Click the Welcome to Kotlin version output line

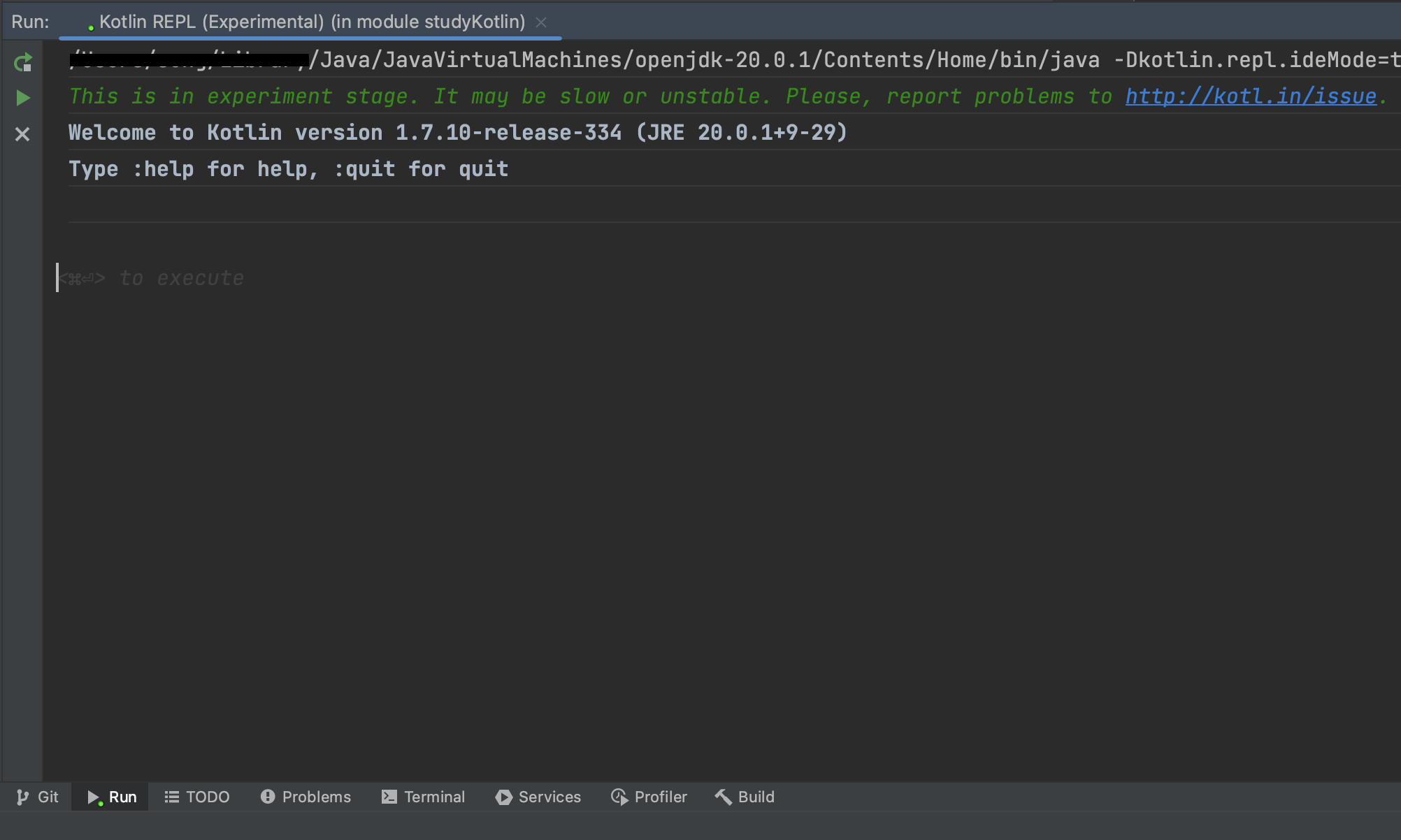pyautogui.click(x=457, y=133)
